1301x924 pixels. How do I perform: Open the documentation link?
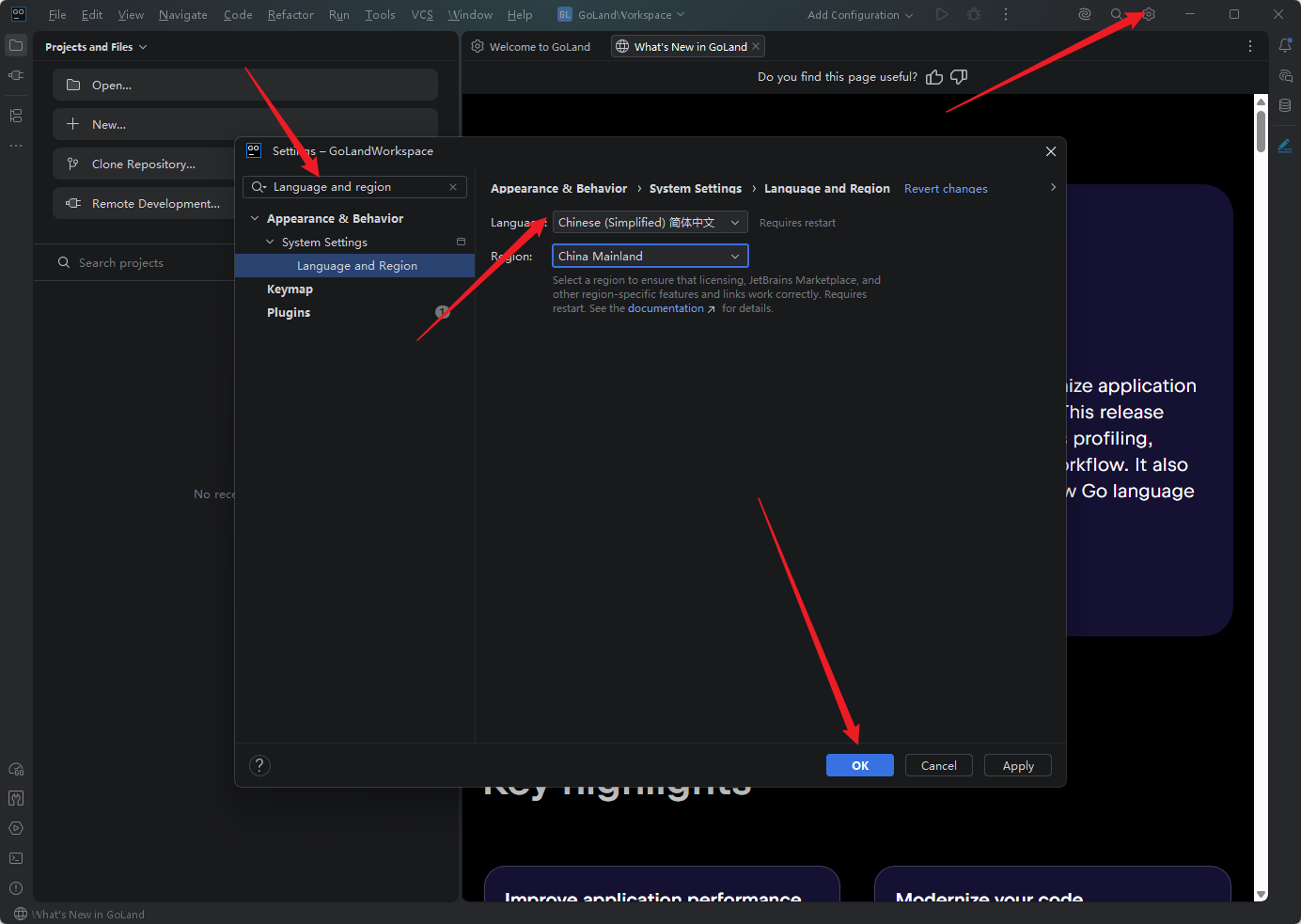click(x=666, y=308)
